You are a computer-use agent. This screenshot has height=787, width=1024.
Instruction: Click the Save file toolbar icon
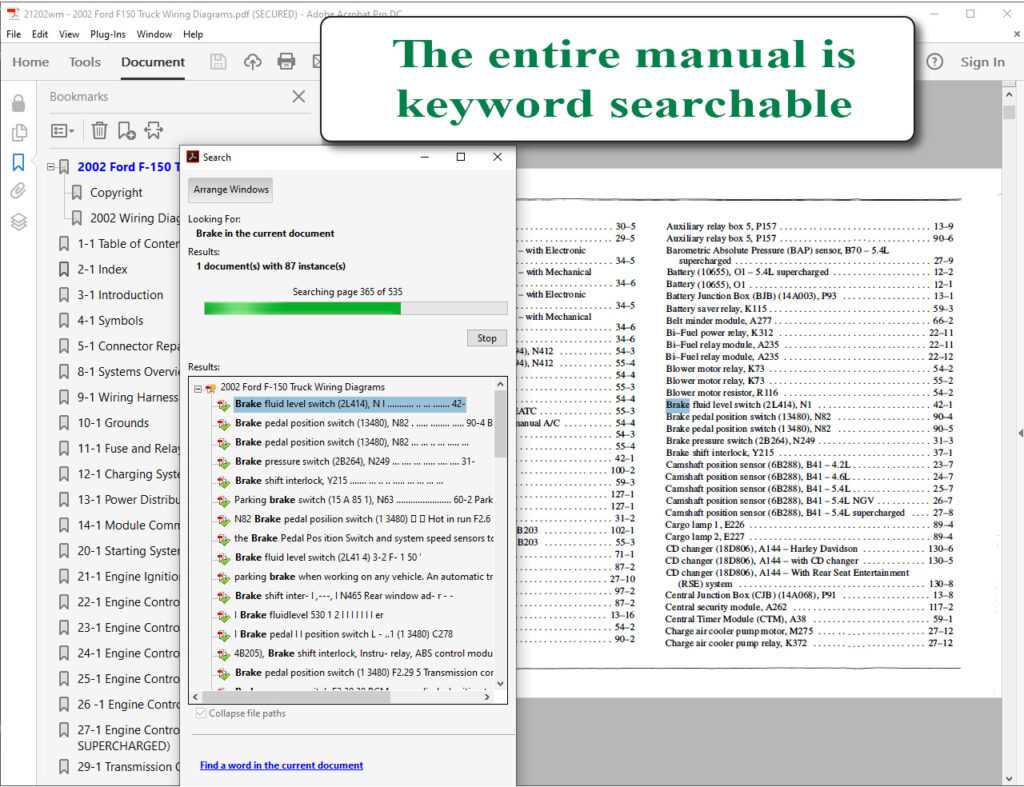(218, 62)
